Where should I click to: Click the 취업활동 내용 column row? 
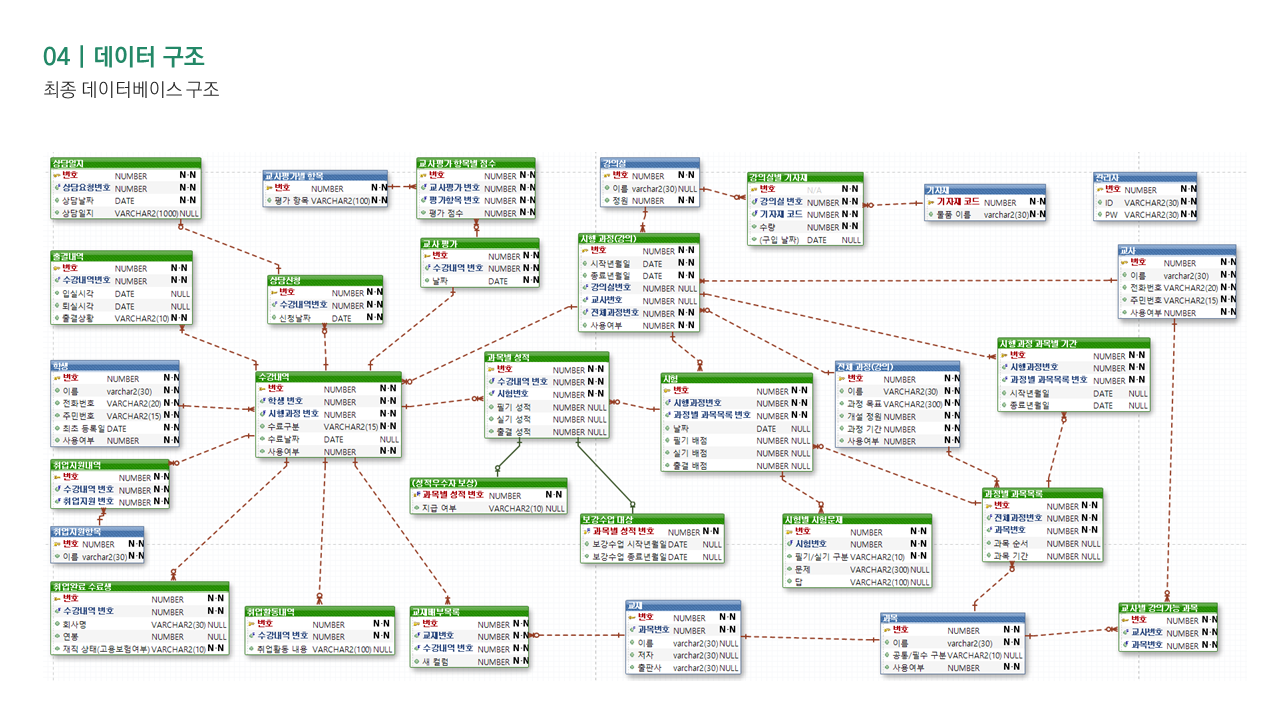click(x=320, y=649)
